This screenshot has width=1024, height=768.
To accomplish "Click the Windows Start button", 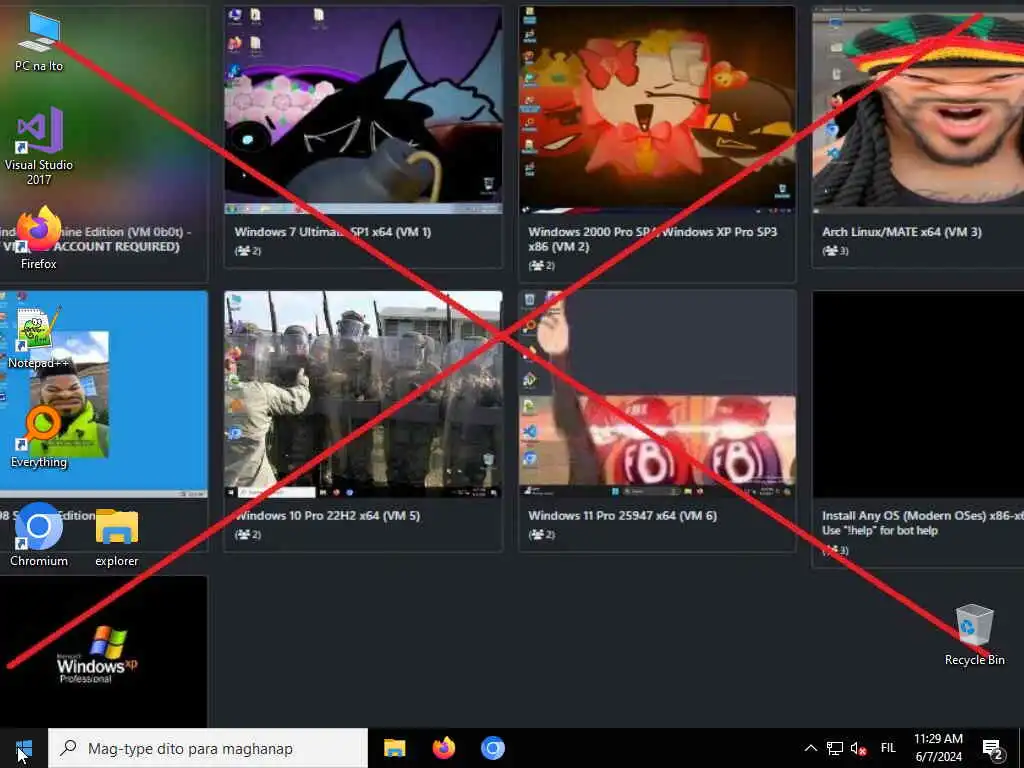I will (24, 748).
